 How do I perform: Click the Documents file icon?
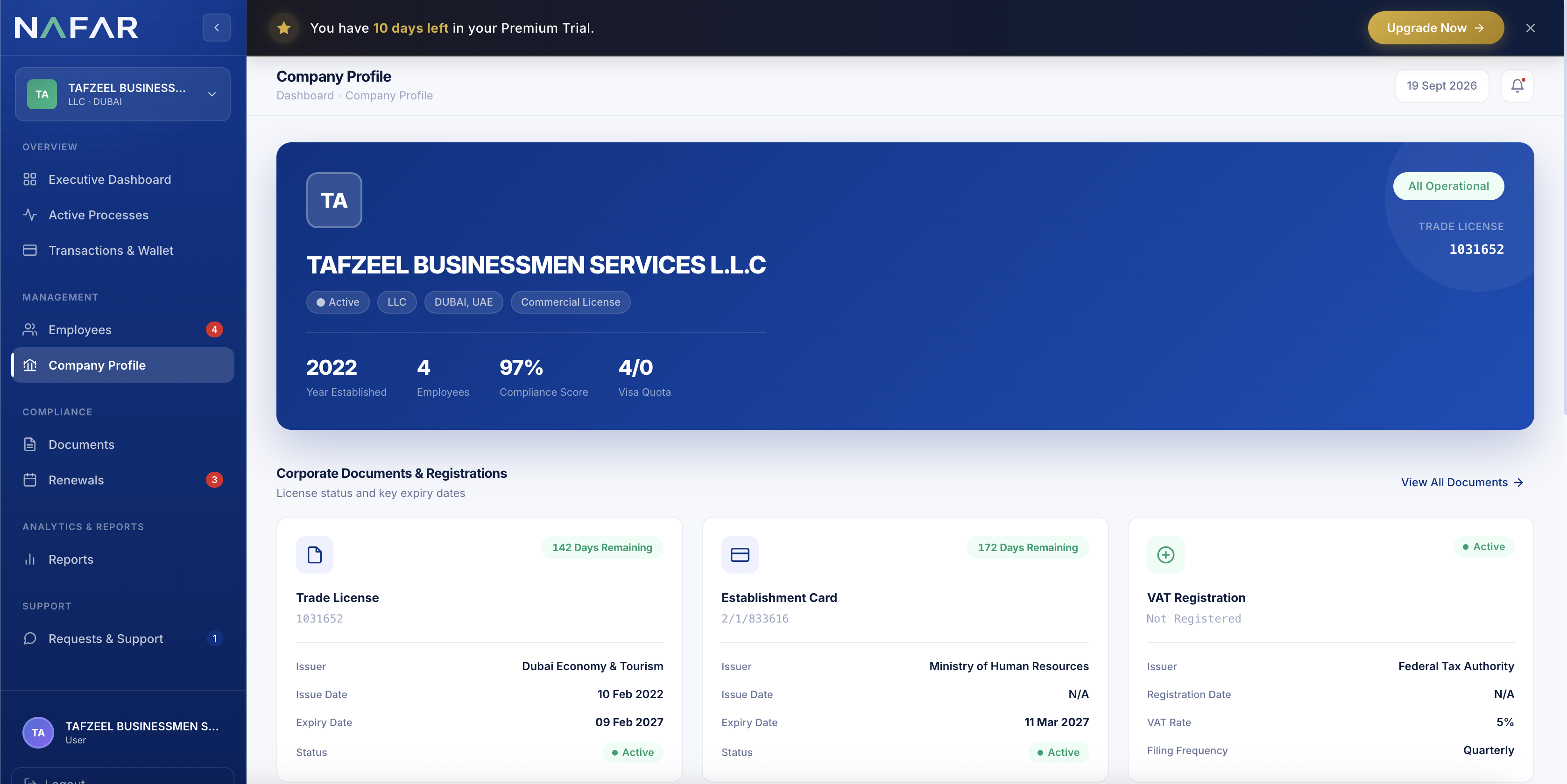coord(30,444)
